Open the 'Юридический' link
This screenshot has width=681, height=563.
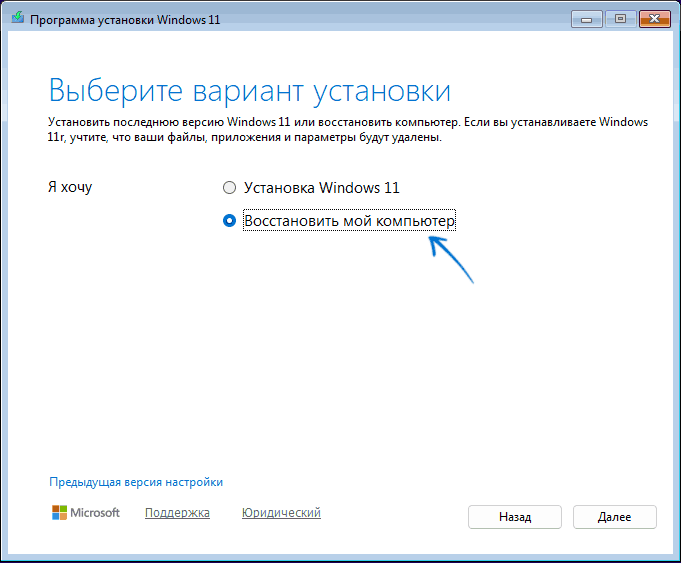point(281,513)
